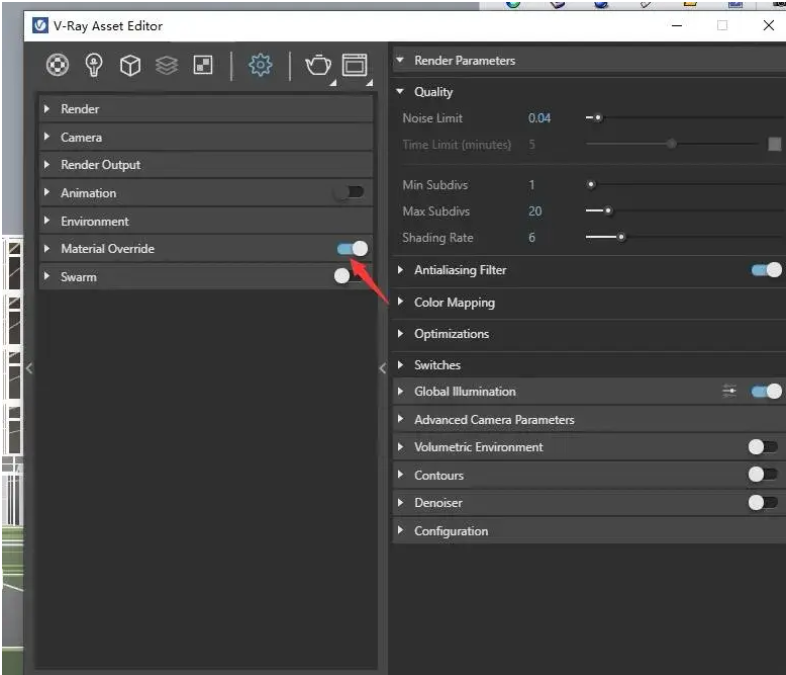This screenshot has width=786, height=675.
Task: Enable the Contours switch
Action: click(x=763, y=474)
